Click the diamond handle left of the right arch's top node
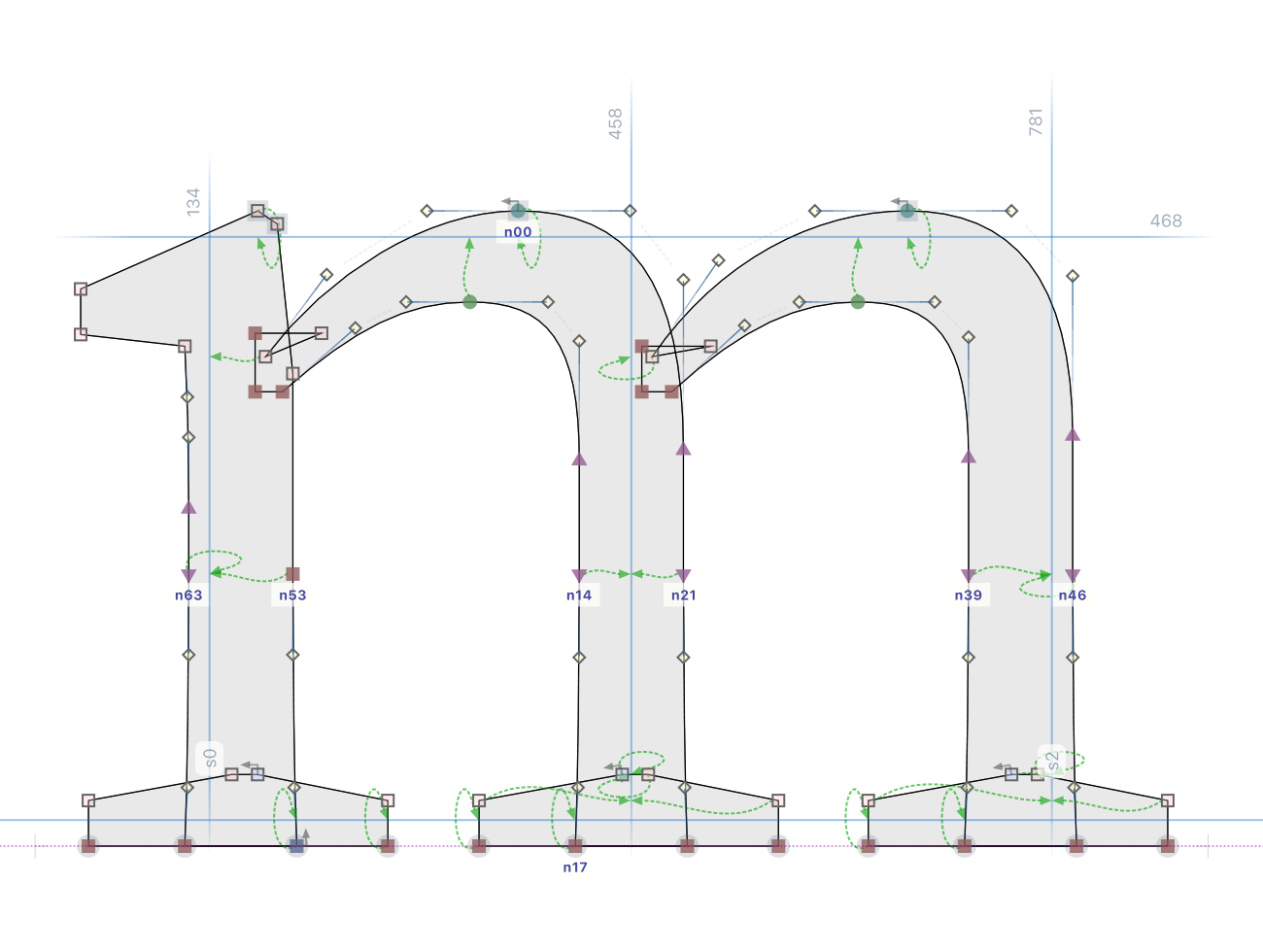 pyautogui.click(x=815, y=211)
